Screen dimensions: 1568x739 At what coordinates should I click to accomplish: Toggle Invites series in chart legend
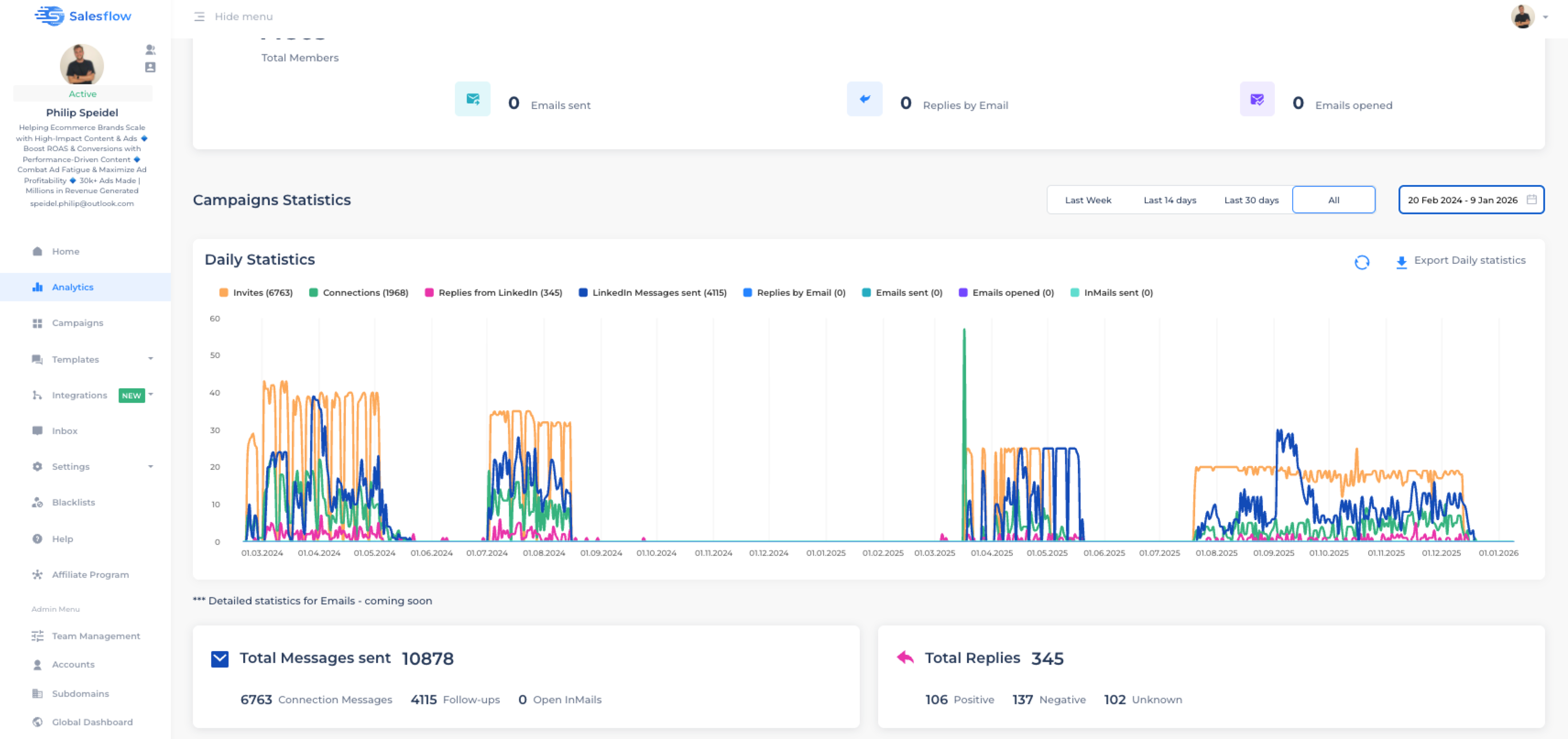coord(256,293)
